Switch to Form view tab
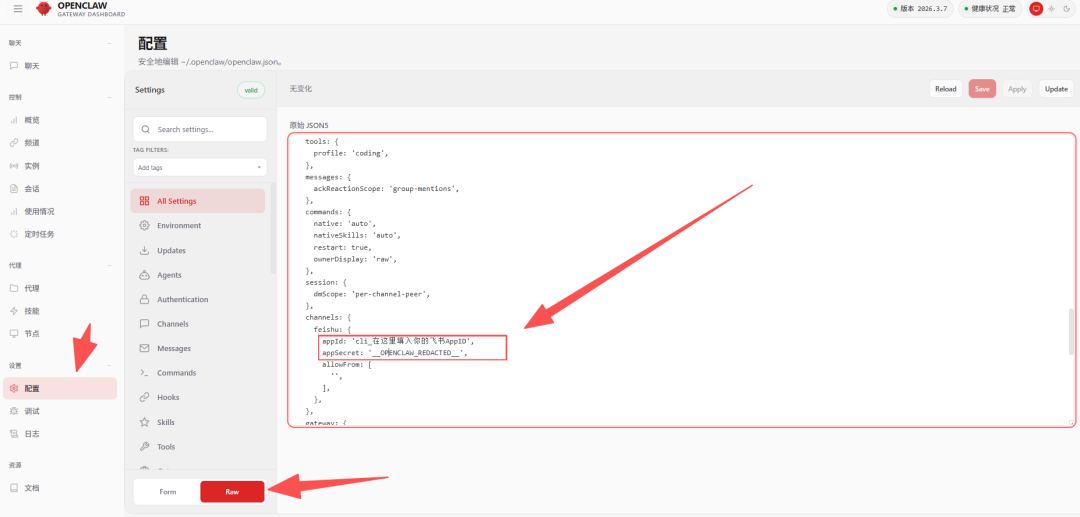The height and width of the screenshot is (517, 1080). coord(167,492)
